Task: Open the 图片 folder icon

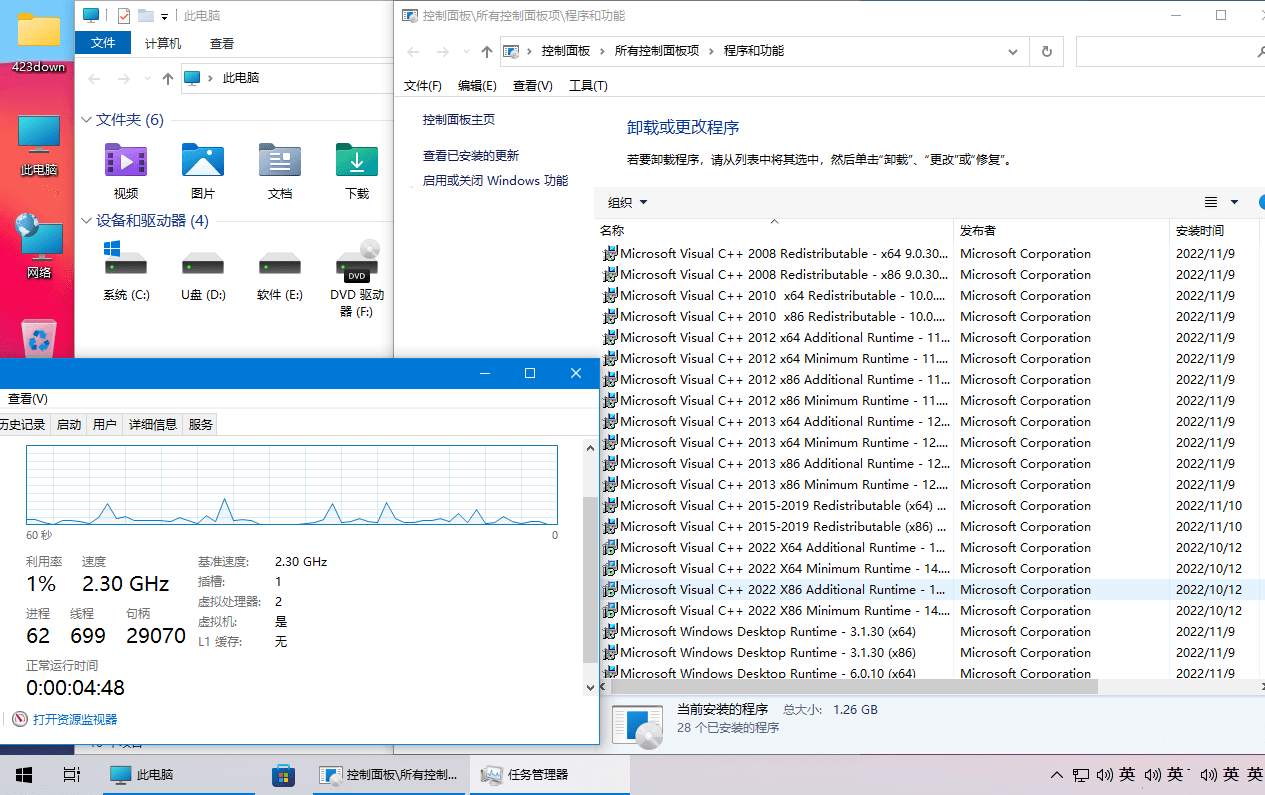Action: 202,161
